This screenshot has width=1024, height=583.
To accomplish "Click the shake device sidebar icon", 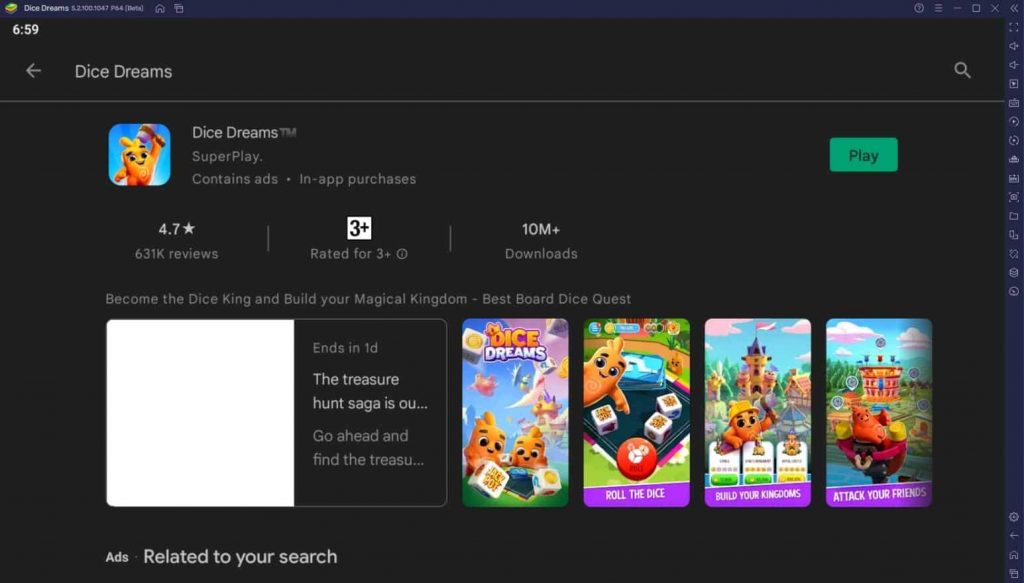I will point(1014,253).
